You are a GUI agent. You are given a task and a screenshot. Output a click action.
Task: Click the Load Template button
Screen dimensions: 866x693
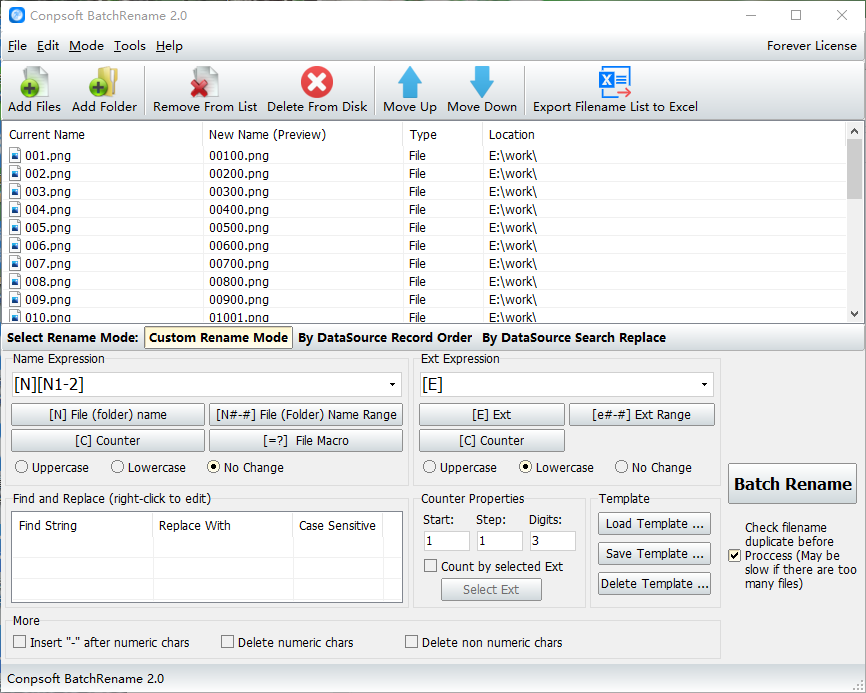[654, 524]
